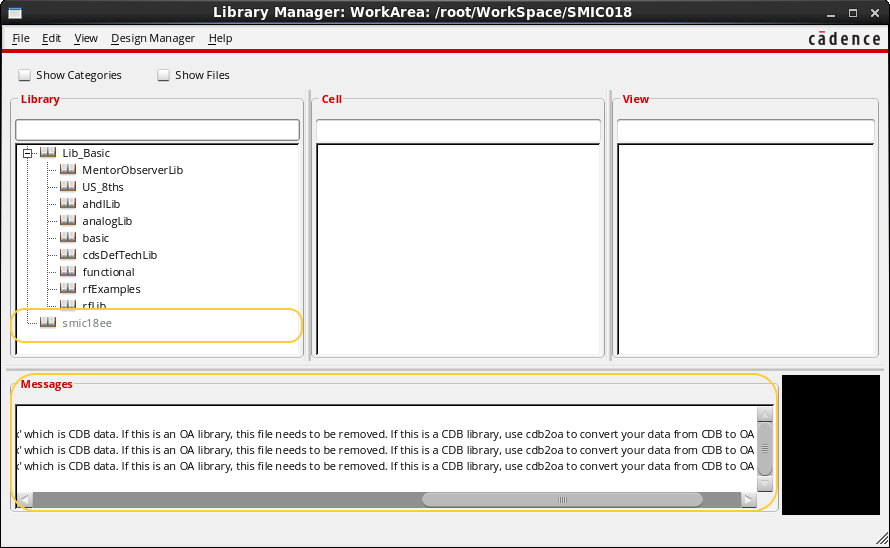
Task: Click the Library filter text field
Action: coord(157,130)
